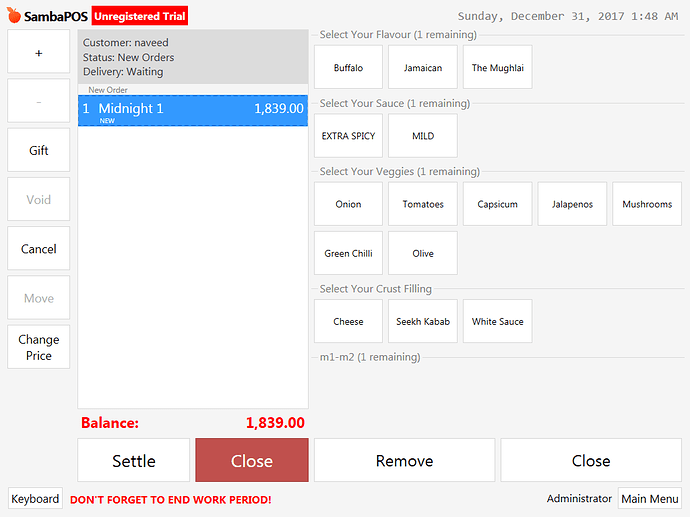The image size is (690, 517).
Task: Click the red Close ticket button
Action: click(x=252, y=460)
